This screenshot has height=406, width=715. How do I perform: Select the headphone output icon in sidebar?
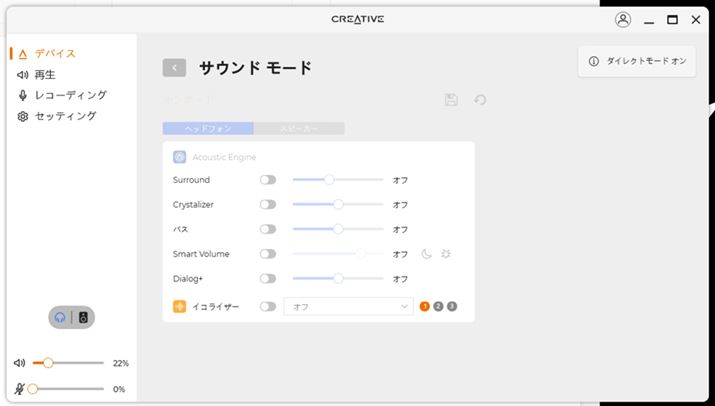click(x=60, y=317)
